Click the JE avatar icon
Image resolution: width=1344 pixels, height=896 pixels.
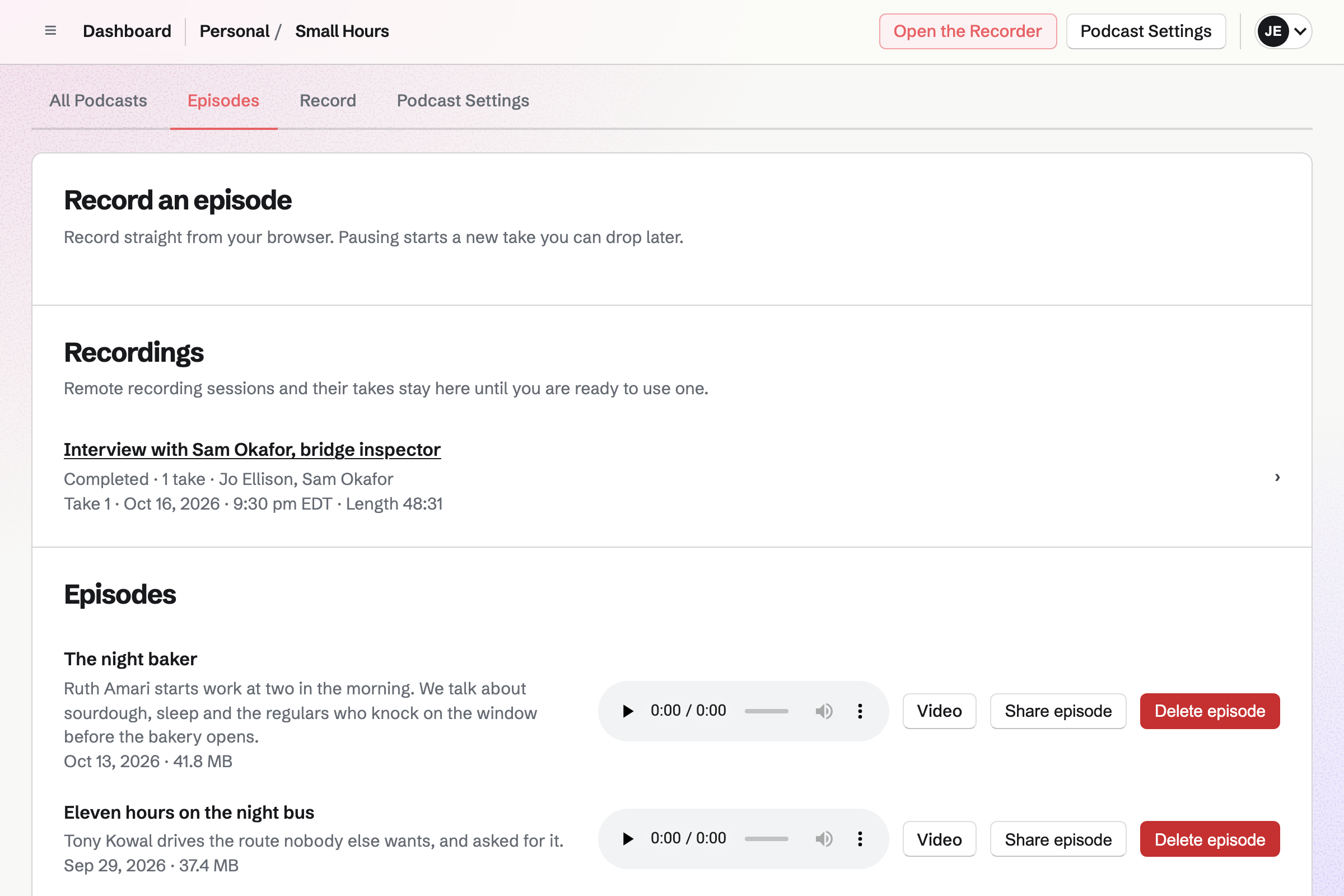[x=1272, y=31]
